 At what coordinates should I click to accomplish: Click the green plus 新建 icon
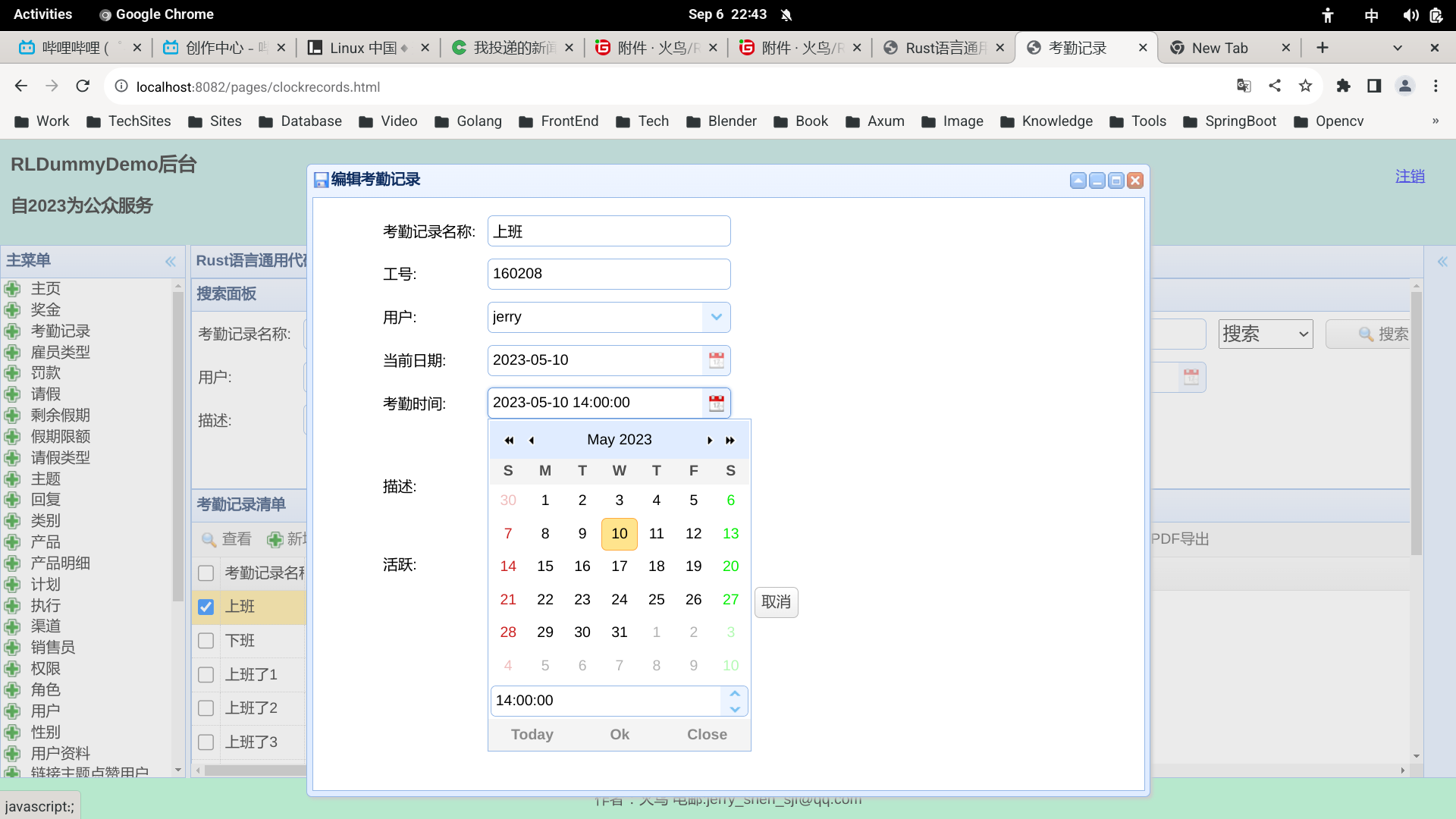click(x=276, y=540)
